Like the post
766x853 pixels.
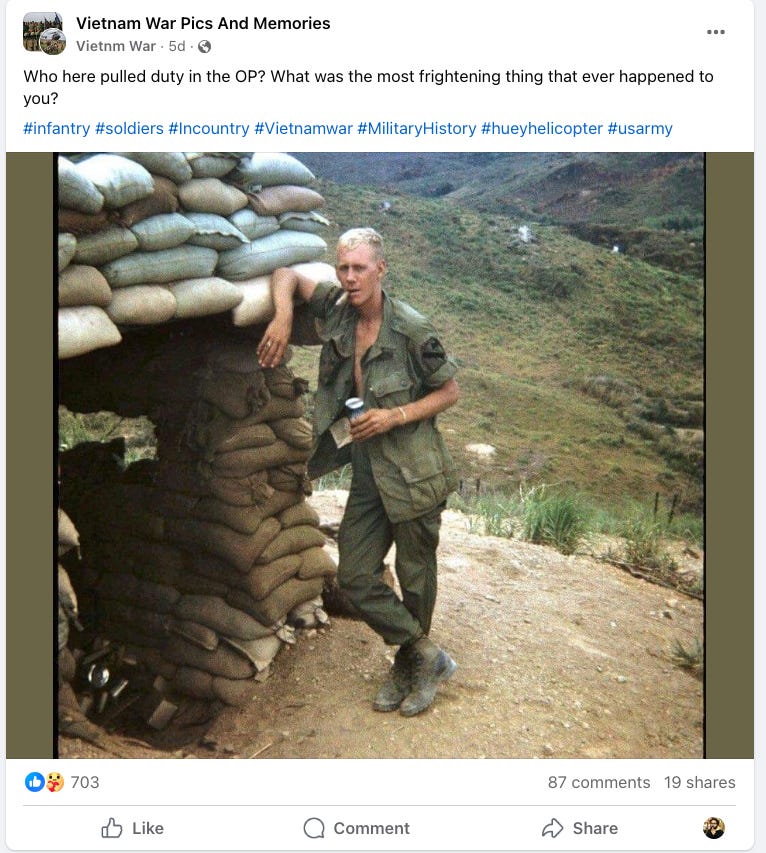pos(132,828)
